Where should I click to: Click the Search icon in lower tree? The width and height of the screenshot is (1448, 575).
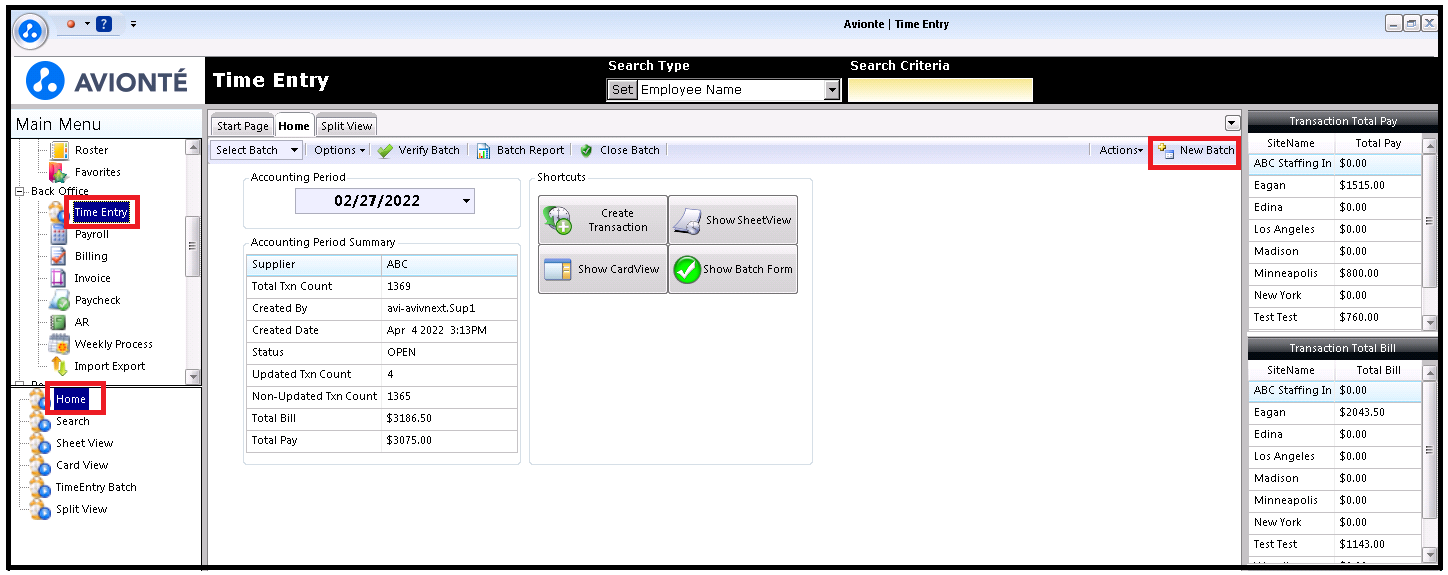pos(40,422)
